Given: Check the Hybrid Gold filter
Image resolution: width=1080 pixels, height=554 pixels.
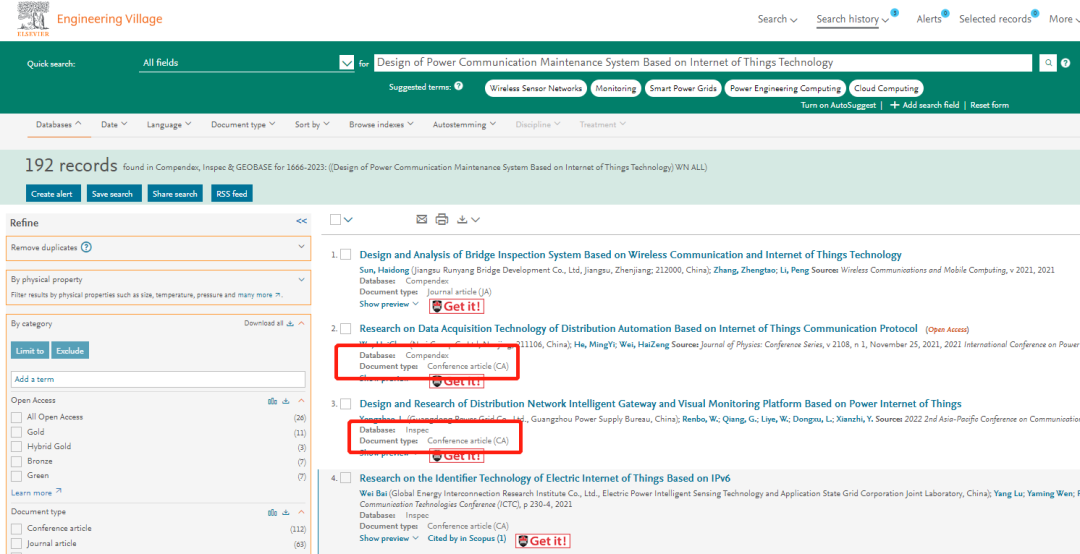Looking at the screenshot, I should (x=17, y=447).
